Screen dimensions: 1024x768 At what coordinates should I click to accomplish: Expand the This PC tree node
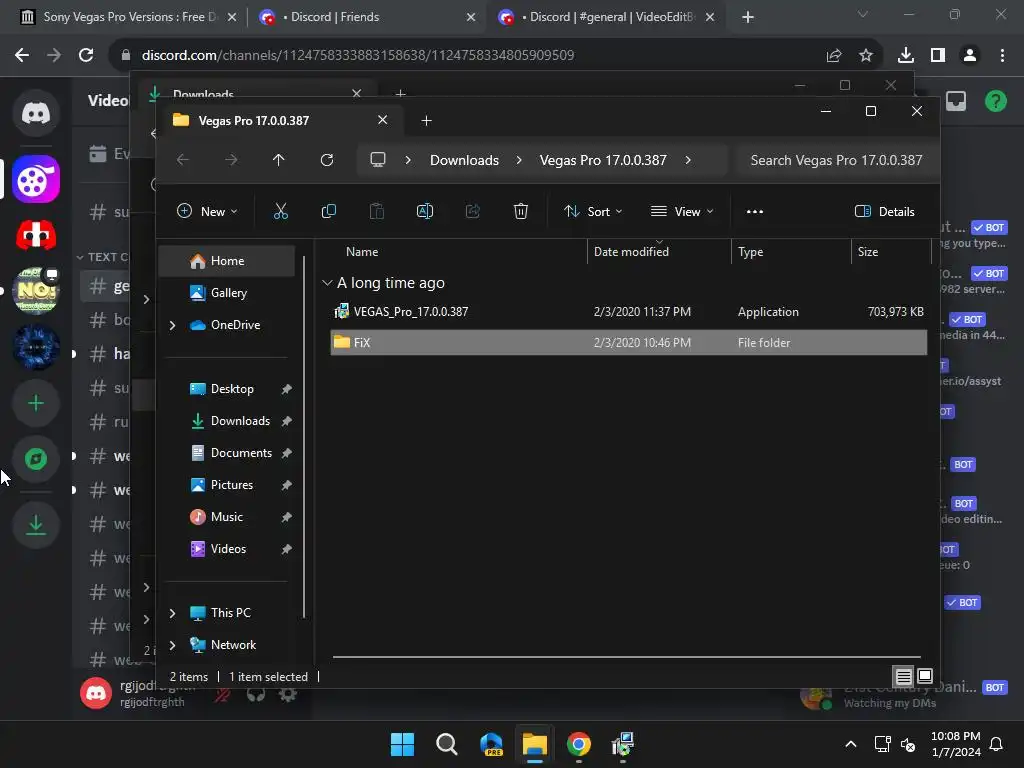172,613
